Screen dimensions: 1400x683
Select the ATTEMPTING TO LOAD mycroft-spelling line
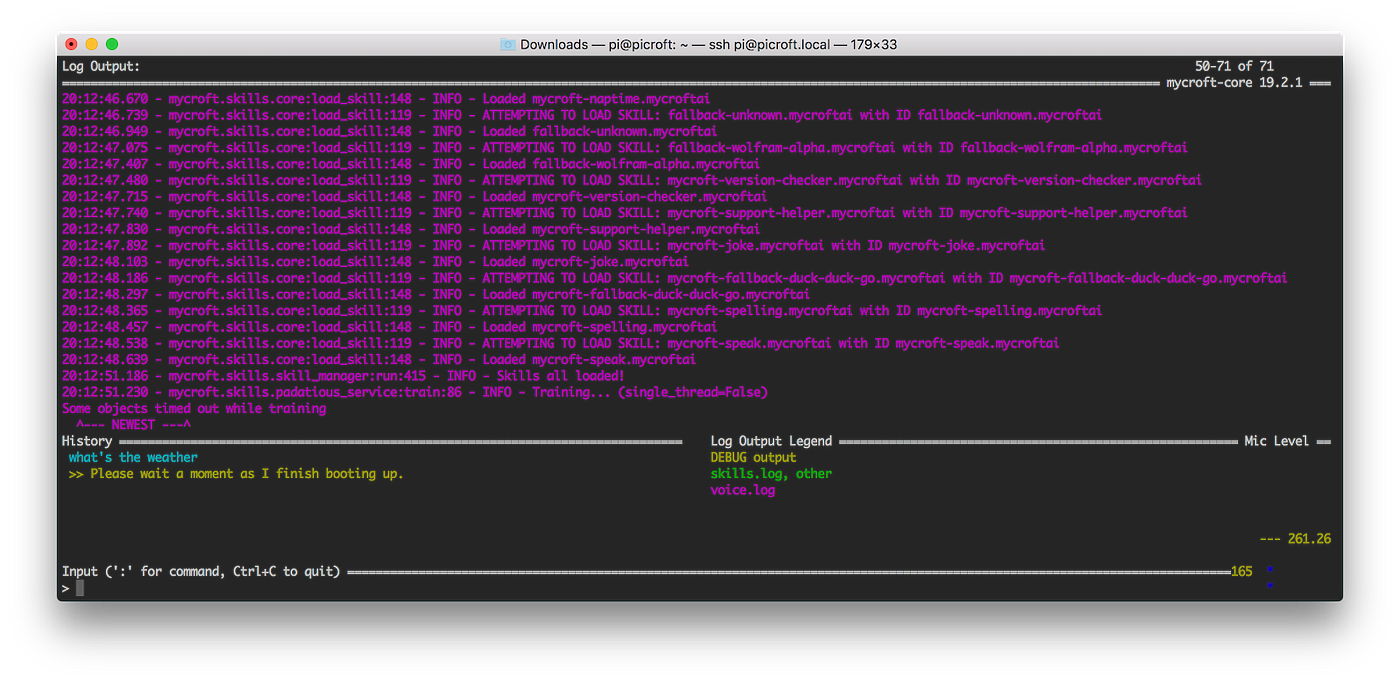point(582,311)
